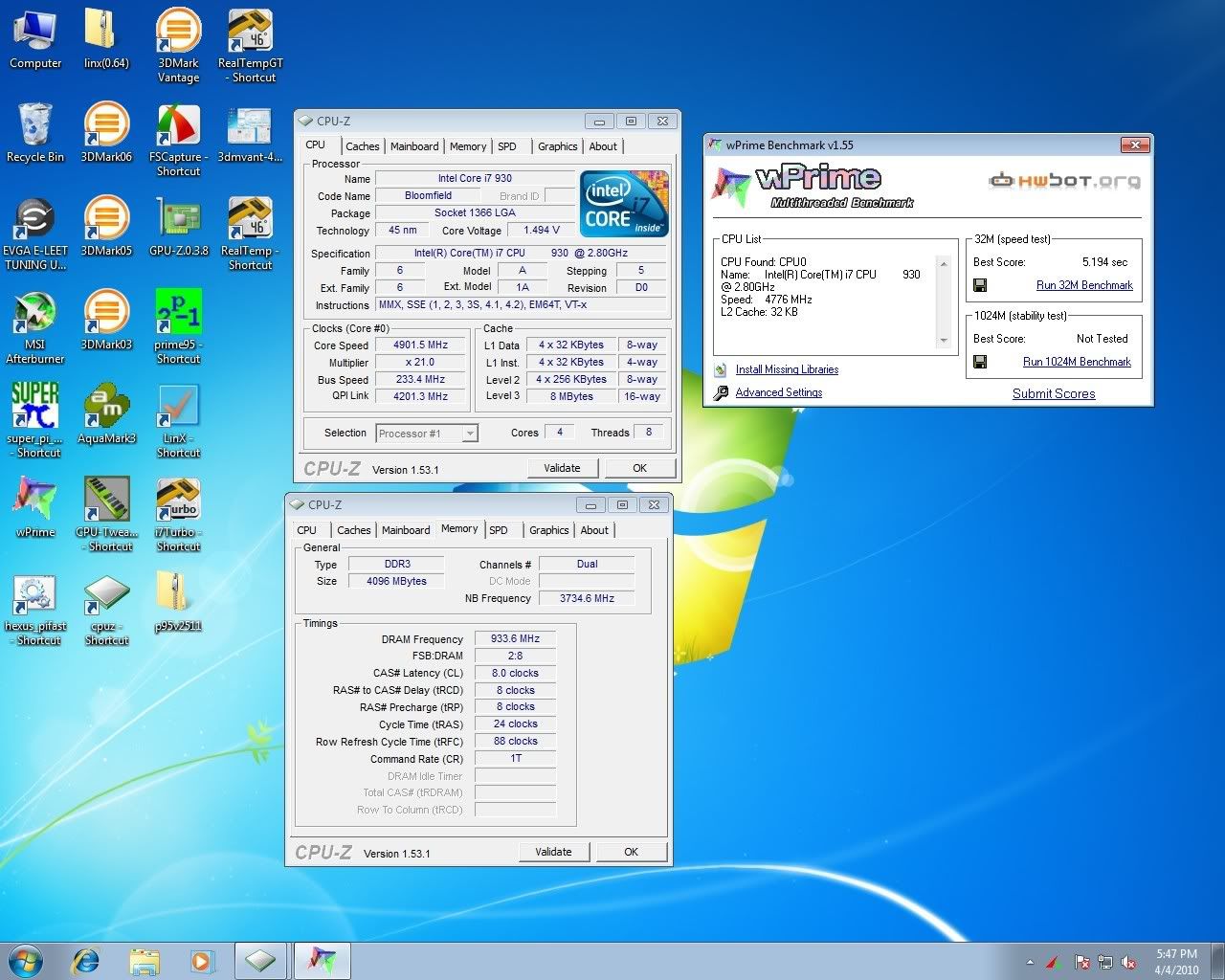The width and height of the screenshot is (1225, 980).
Task: Click the Core Voltage value 1.494 V
Action: click(x=542, y=230)
